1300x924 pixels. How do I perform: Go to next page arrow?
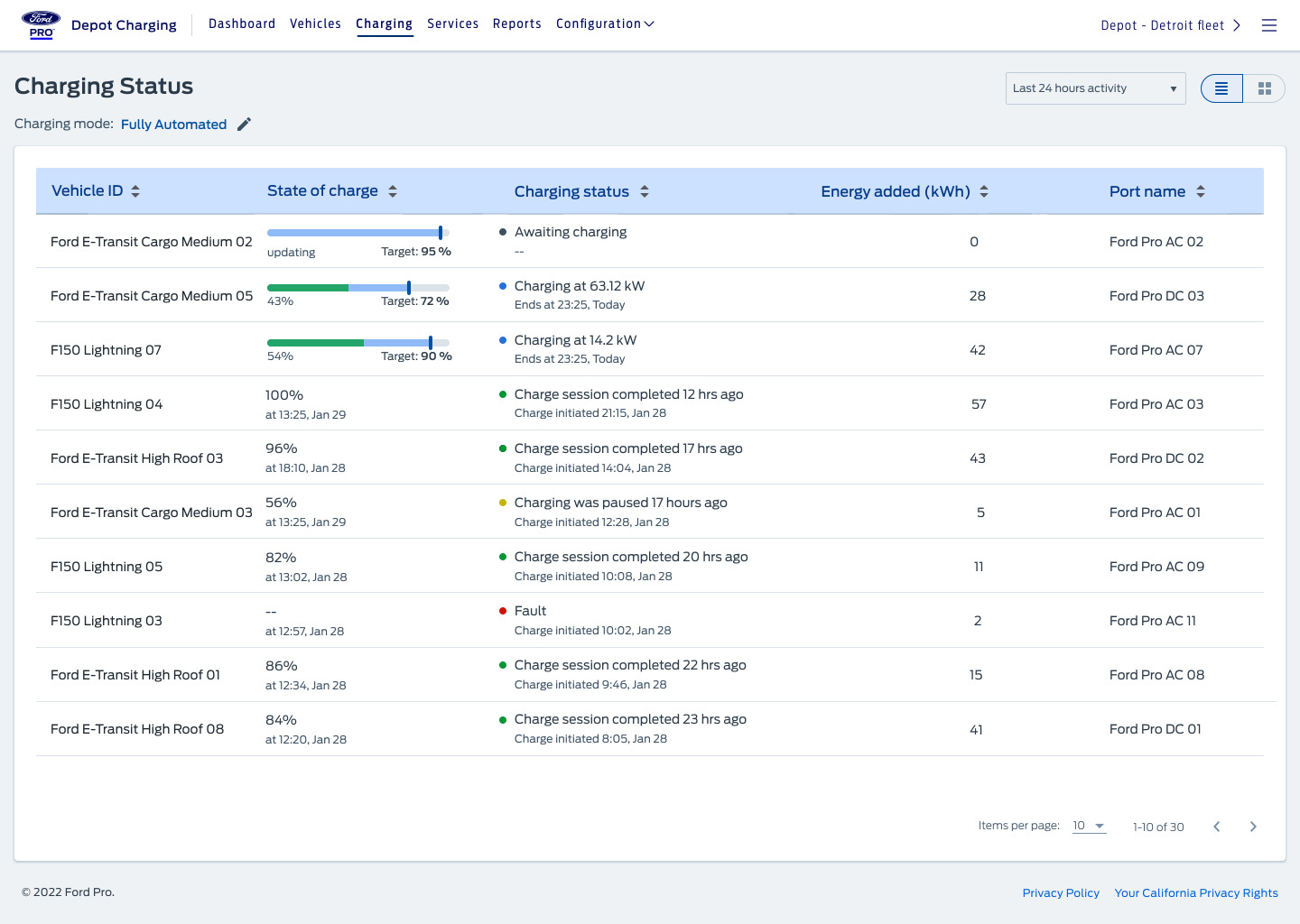point(1253,827)
